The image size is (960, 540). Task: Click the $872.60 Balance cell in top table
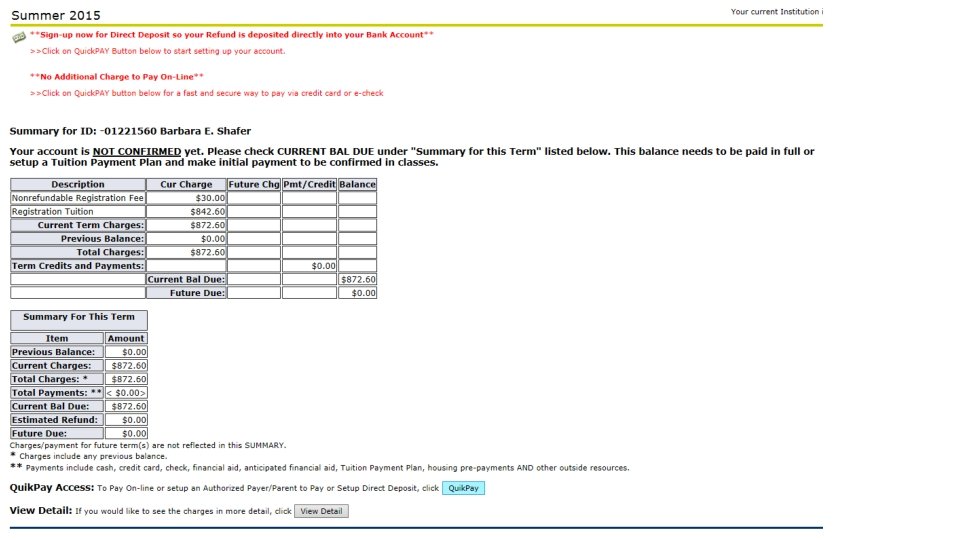coord(358,279)
